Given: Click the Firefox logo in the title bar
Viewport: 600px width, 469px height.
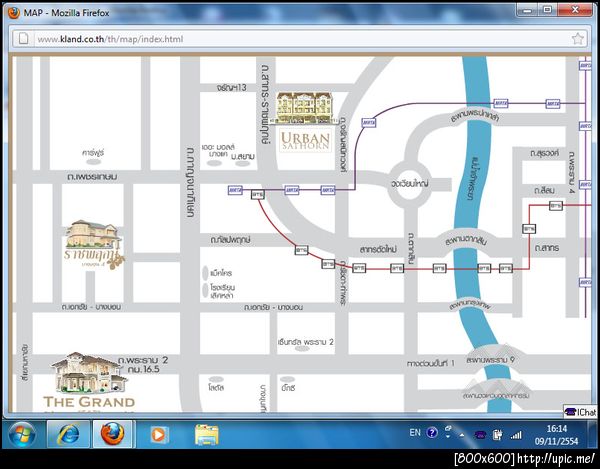Looking at the screenshot, I should click(x=14, y=13).
